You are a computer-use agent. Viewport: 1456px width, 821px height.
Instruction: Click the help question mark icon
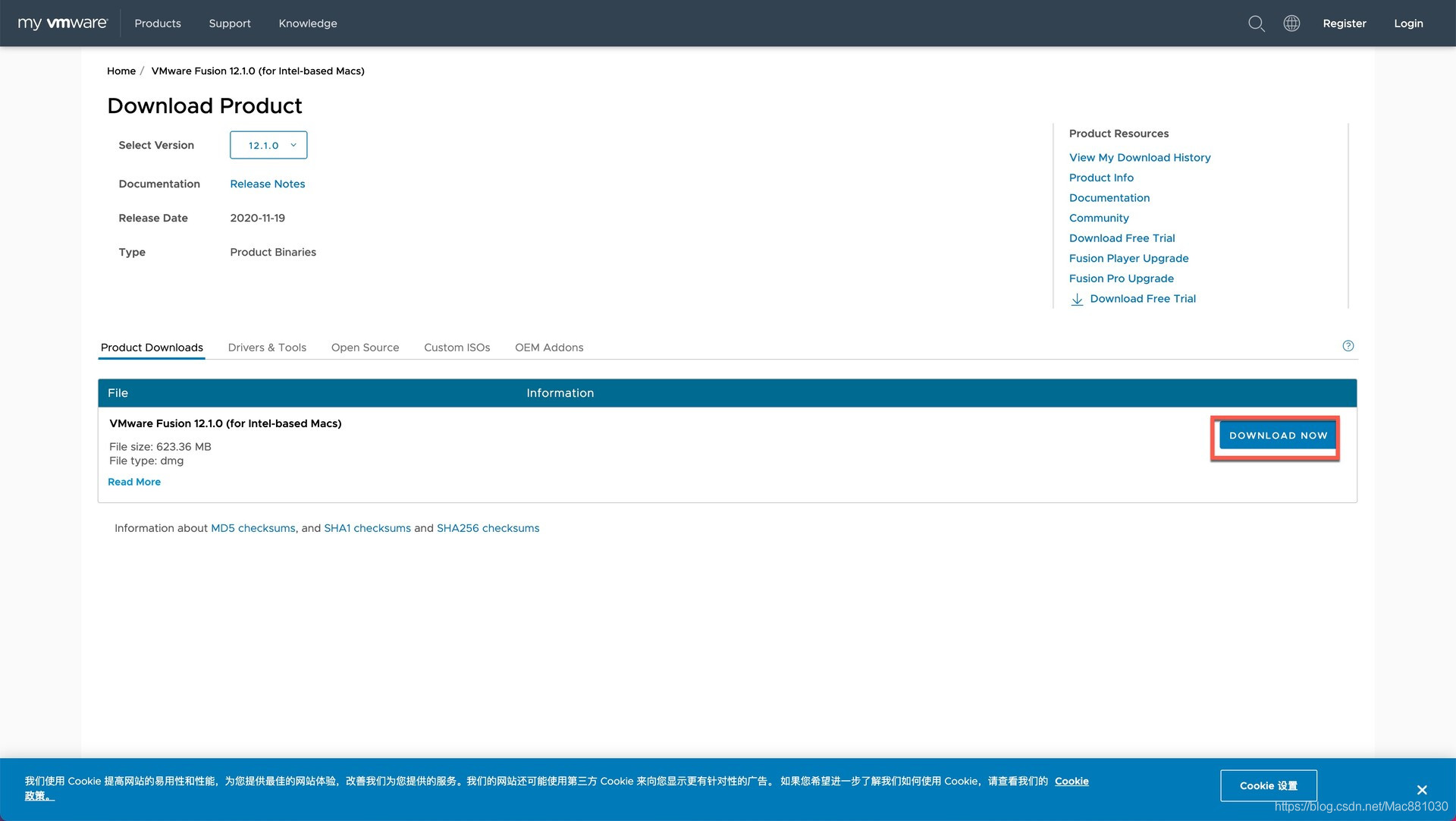tap(1348, 346)
